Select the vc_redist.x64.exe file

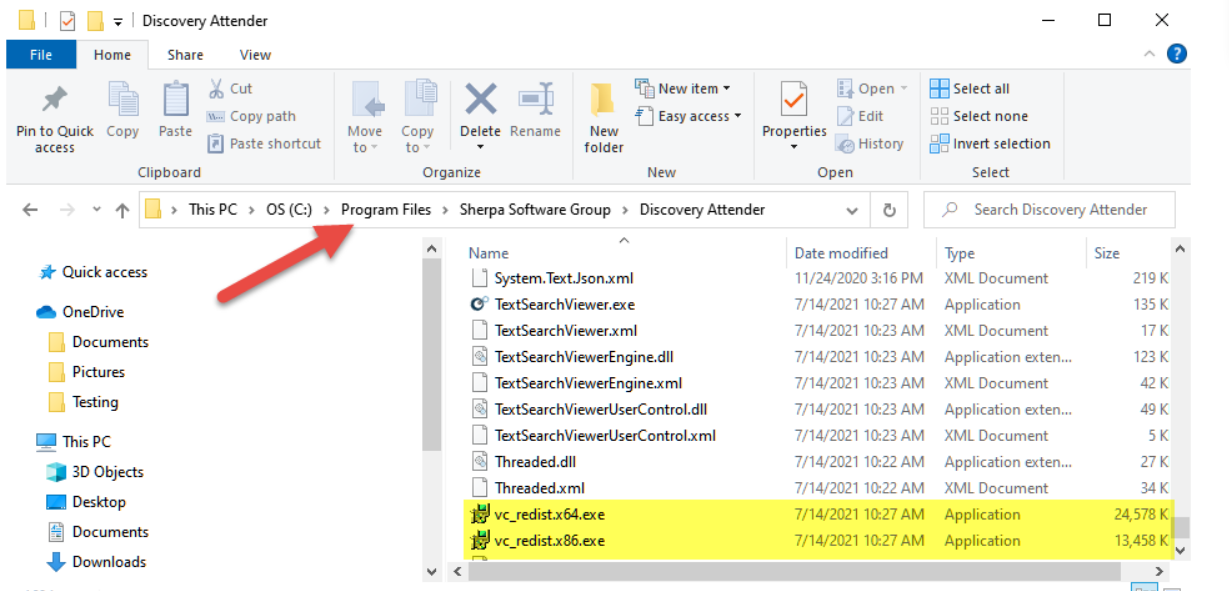pyautogui.click(x=549, y=515)
